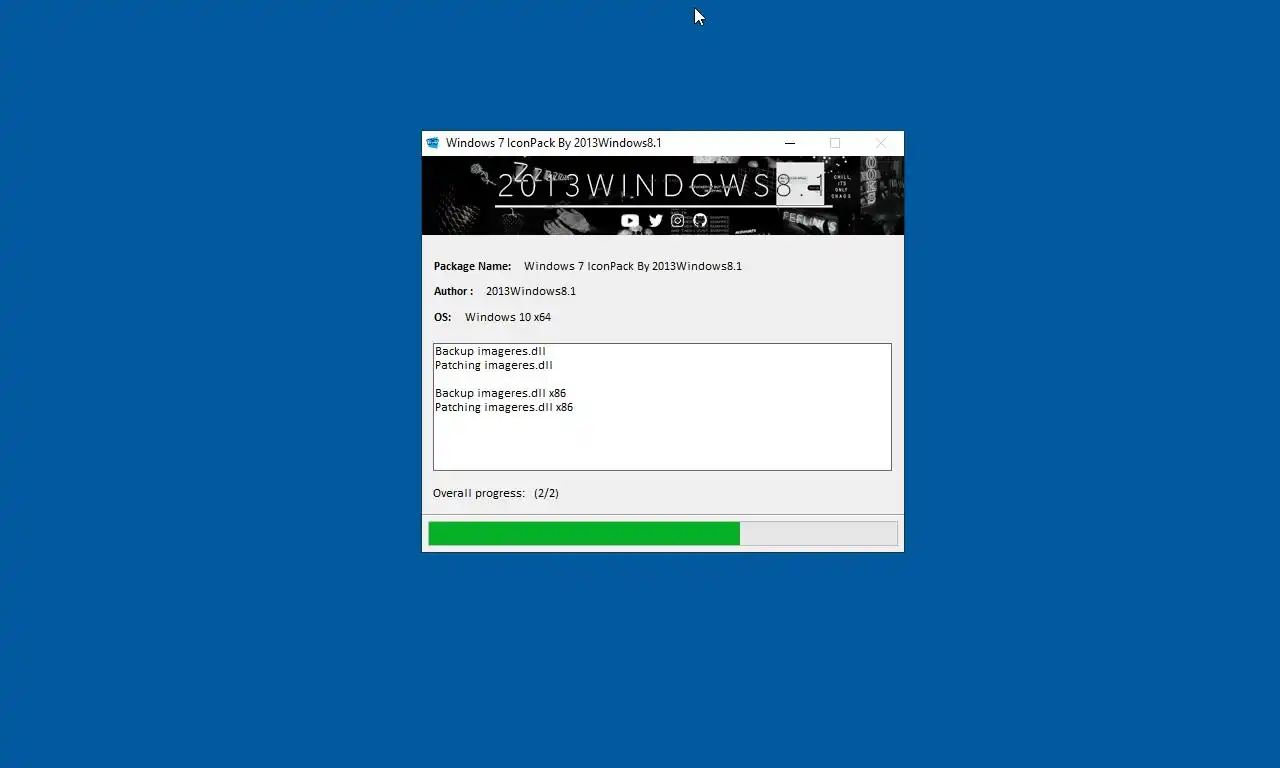Viewport: 1280px width, 768px height.
Task: Click the 'Windows 10 x64' value
Action: tap(508, 317)
